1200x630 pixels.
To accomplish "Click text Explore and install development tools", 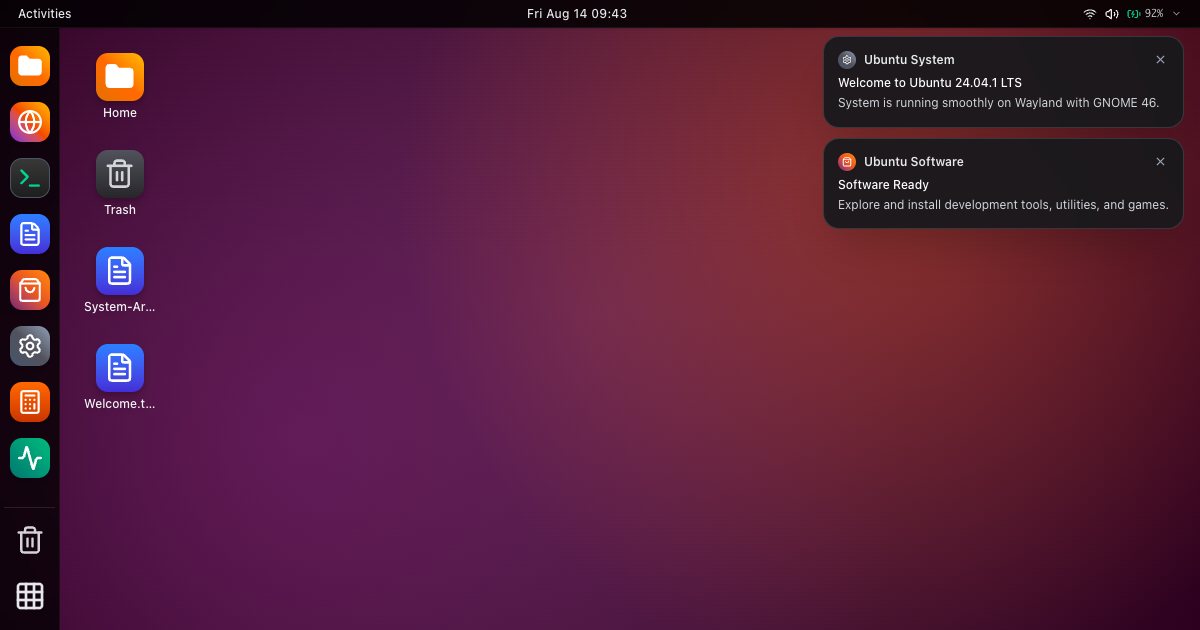I will (1003, 205).
